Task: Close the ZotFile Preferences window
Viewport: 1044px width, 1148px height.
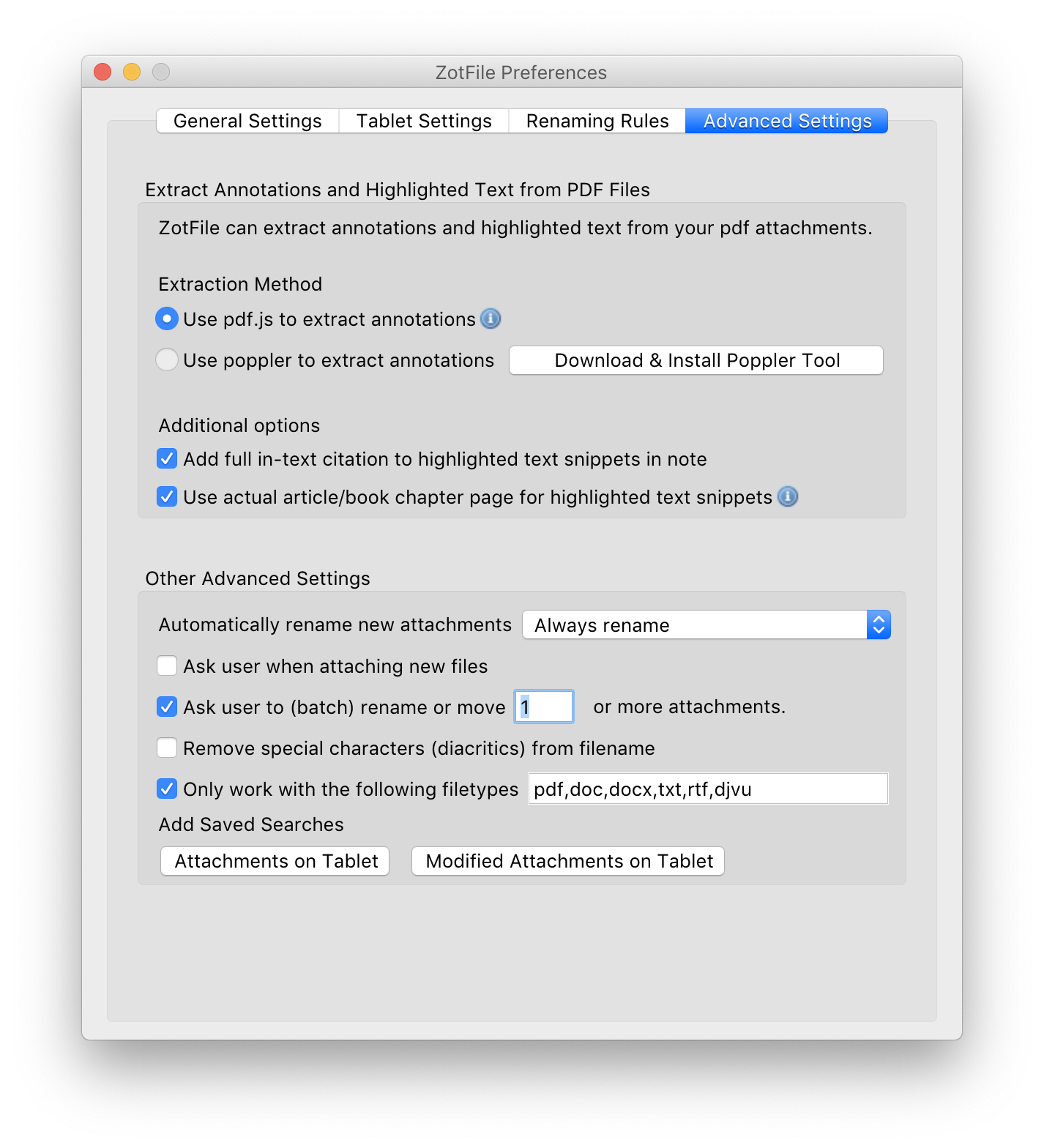Action: click(x=102, y=72)
